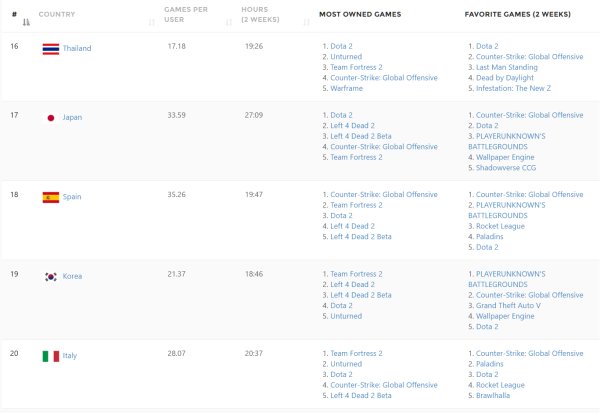
Task: Select Spain's hours value 19:47
Action: 254,194
